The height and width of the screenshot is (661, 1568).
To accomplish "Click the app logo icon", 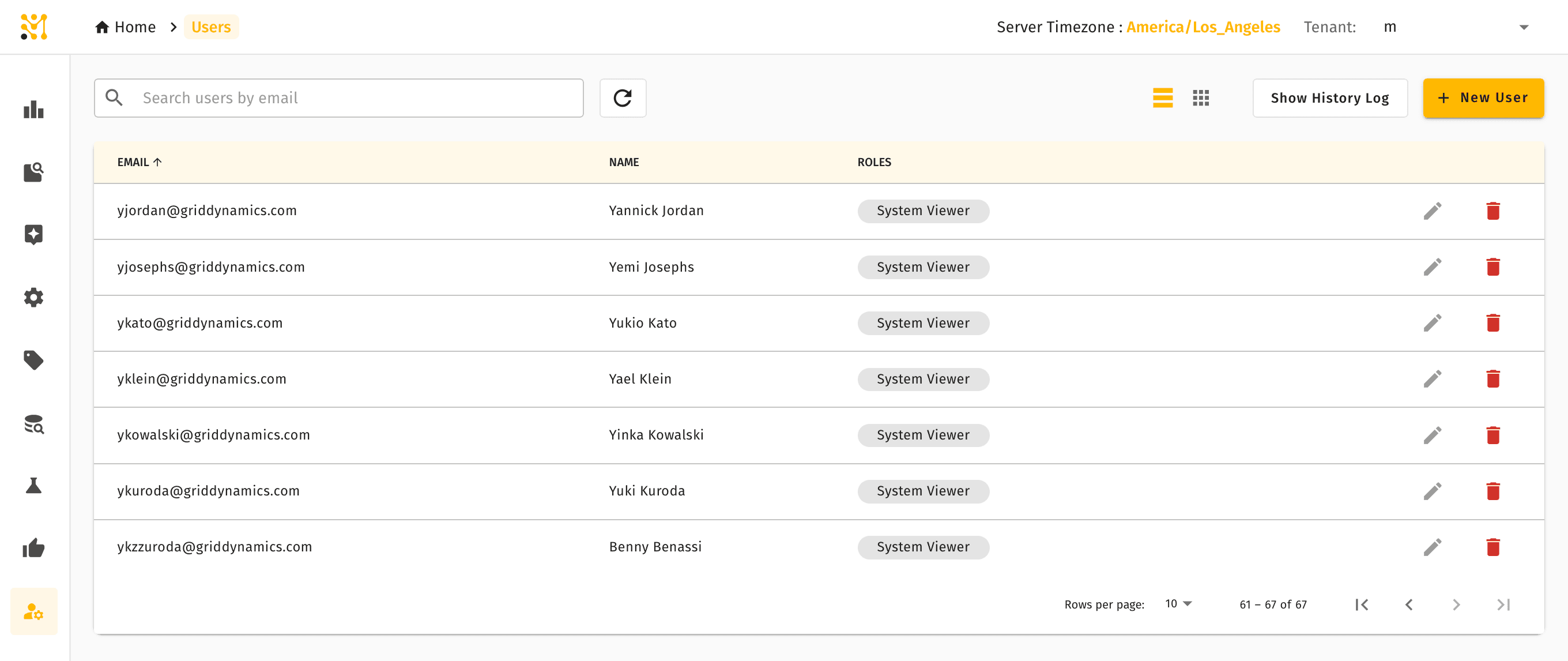I will 34,27.
